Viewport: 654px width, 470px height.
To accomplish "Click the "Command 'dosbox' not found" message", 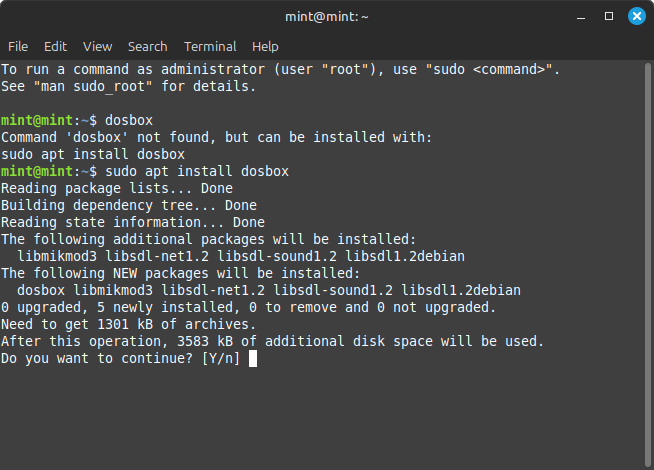I will coord(216,137).
